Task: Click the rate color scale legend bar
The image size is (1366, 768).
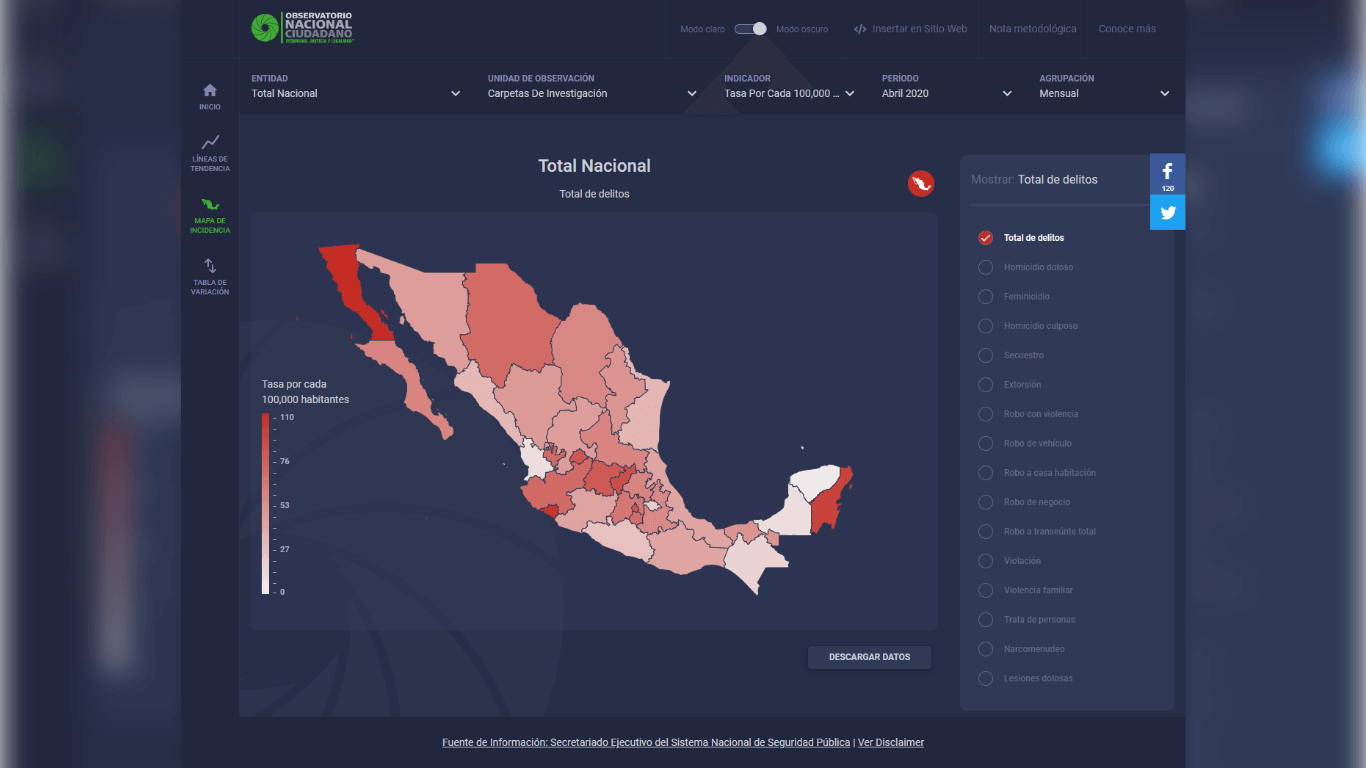Action: pos(265,504)
